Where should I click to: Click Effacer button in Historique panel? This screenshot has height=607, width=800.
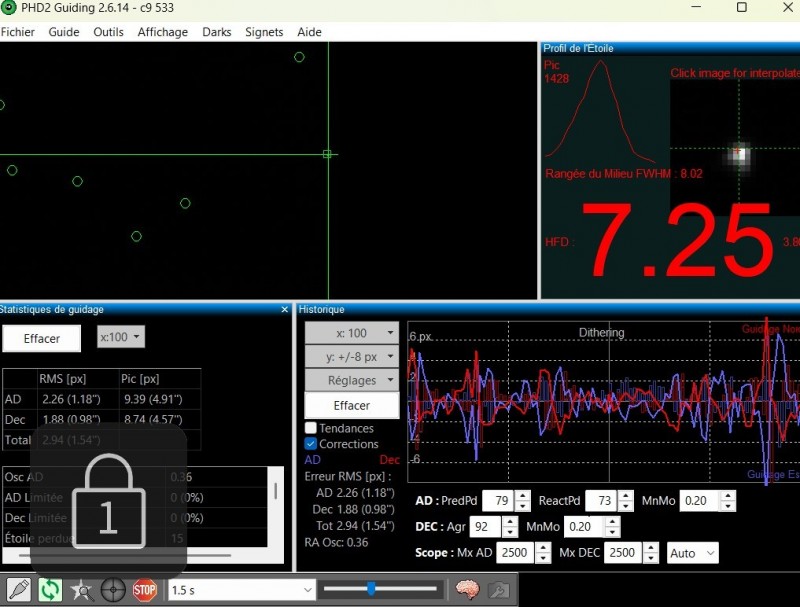352,406
